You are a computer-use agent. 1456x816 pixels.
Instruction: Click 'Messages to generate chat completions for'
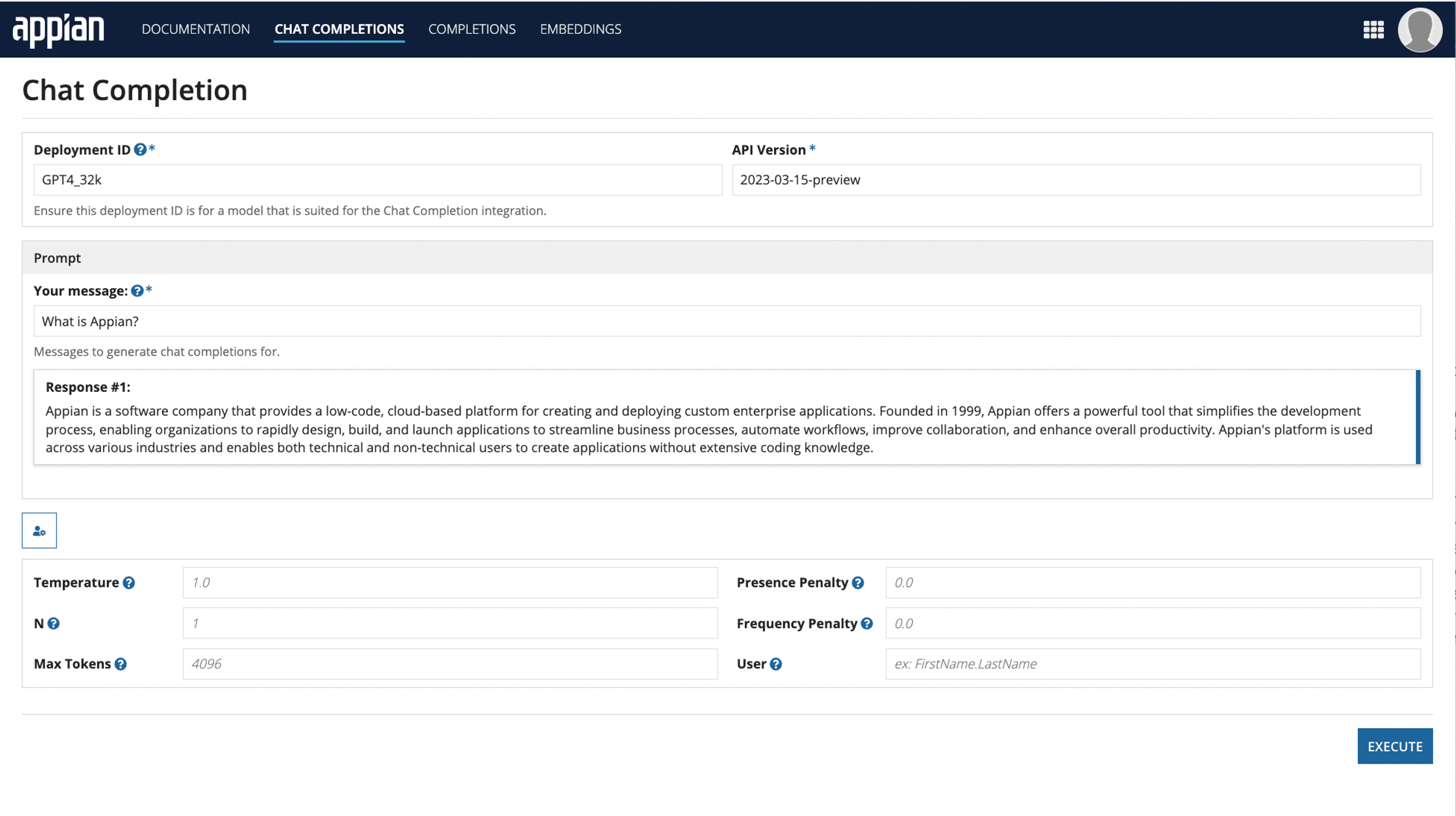[157, 352]
